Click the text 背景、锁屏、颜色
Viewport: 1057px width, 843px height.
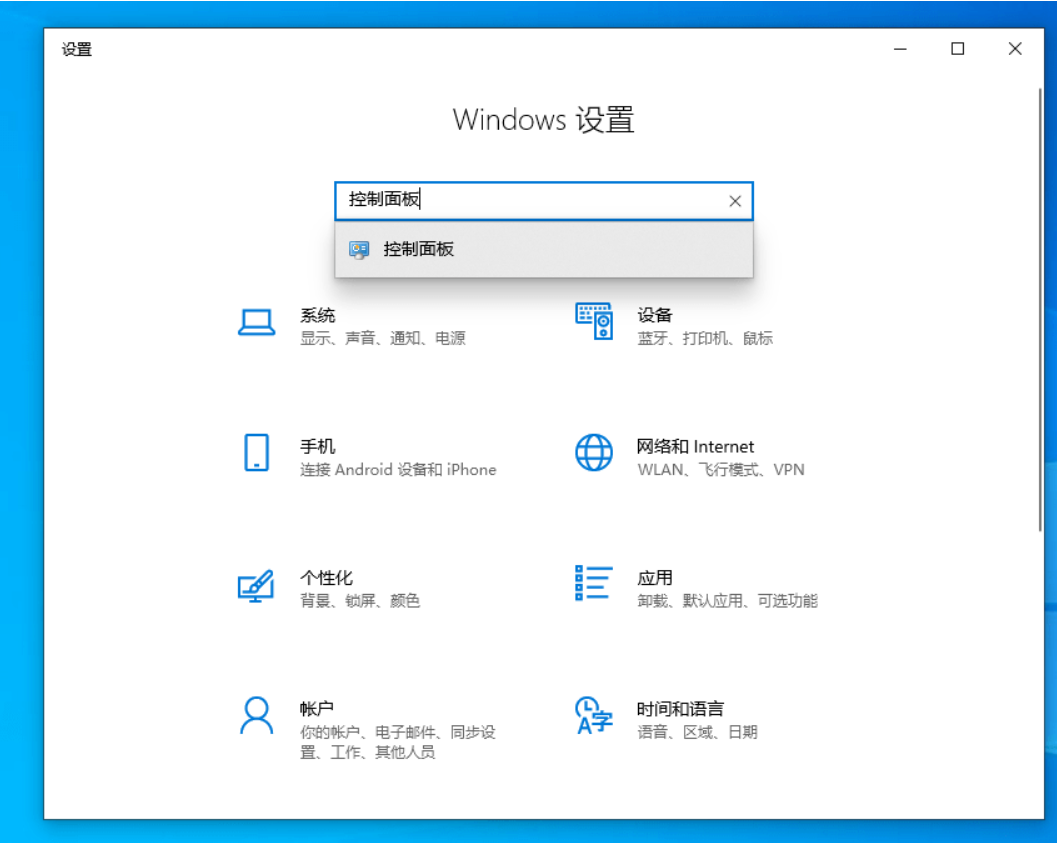pyautogui.click(x=360, y=600)
